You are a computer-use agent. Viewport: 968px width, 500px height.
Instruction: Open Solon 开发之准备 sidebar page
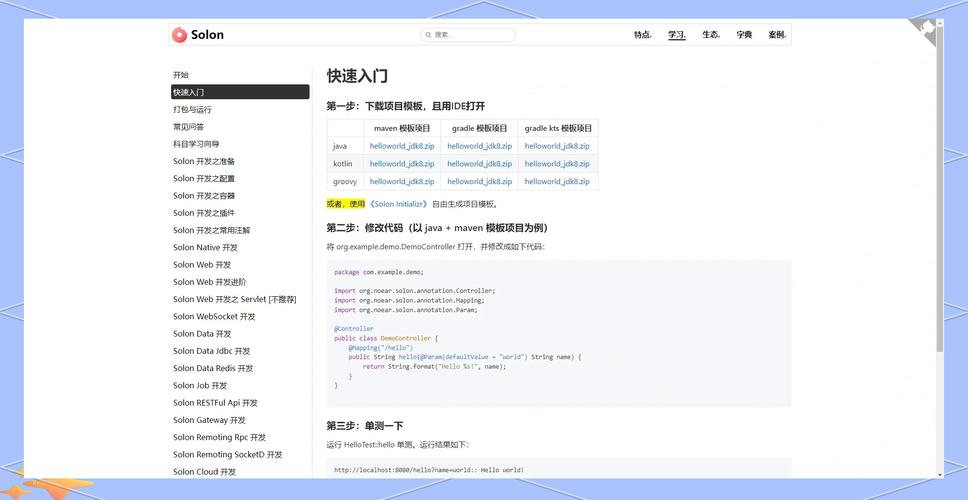pos(204,161)
